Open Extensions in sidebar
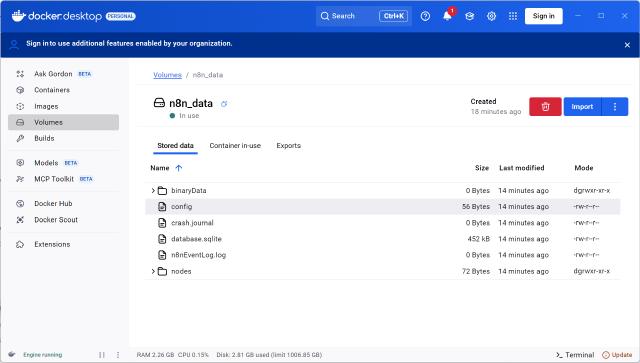This screenshot has width=640, height=363. (x=63, y=244)
